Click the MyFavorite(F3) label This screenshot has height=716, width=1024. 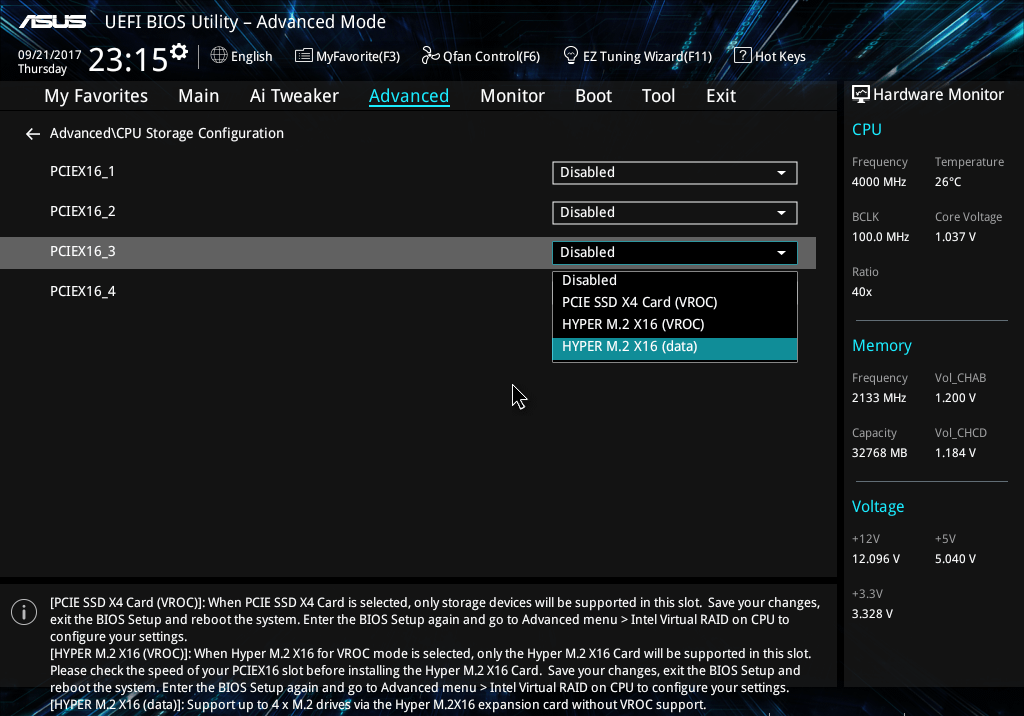(358, 57)
